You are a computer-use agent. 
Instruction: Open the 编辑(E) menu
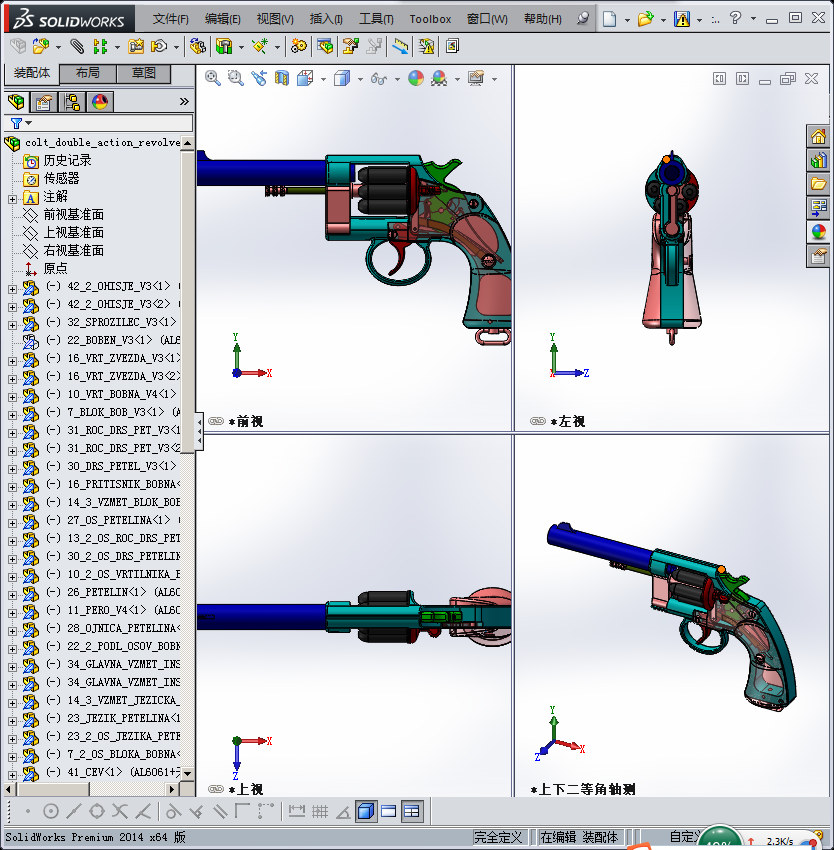222,19
